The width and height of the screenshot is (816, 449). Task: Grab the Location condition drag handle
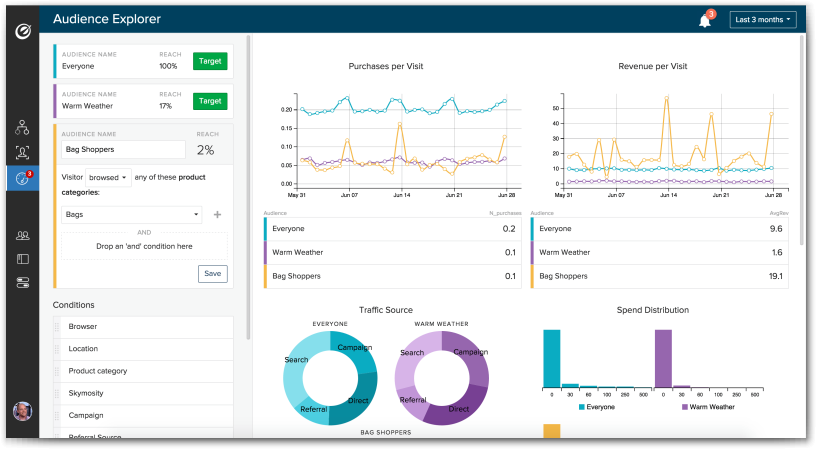[57, 349]
